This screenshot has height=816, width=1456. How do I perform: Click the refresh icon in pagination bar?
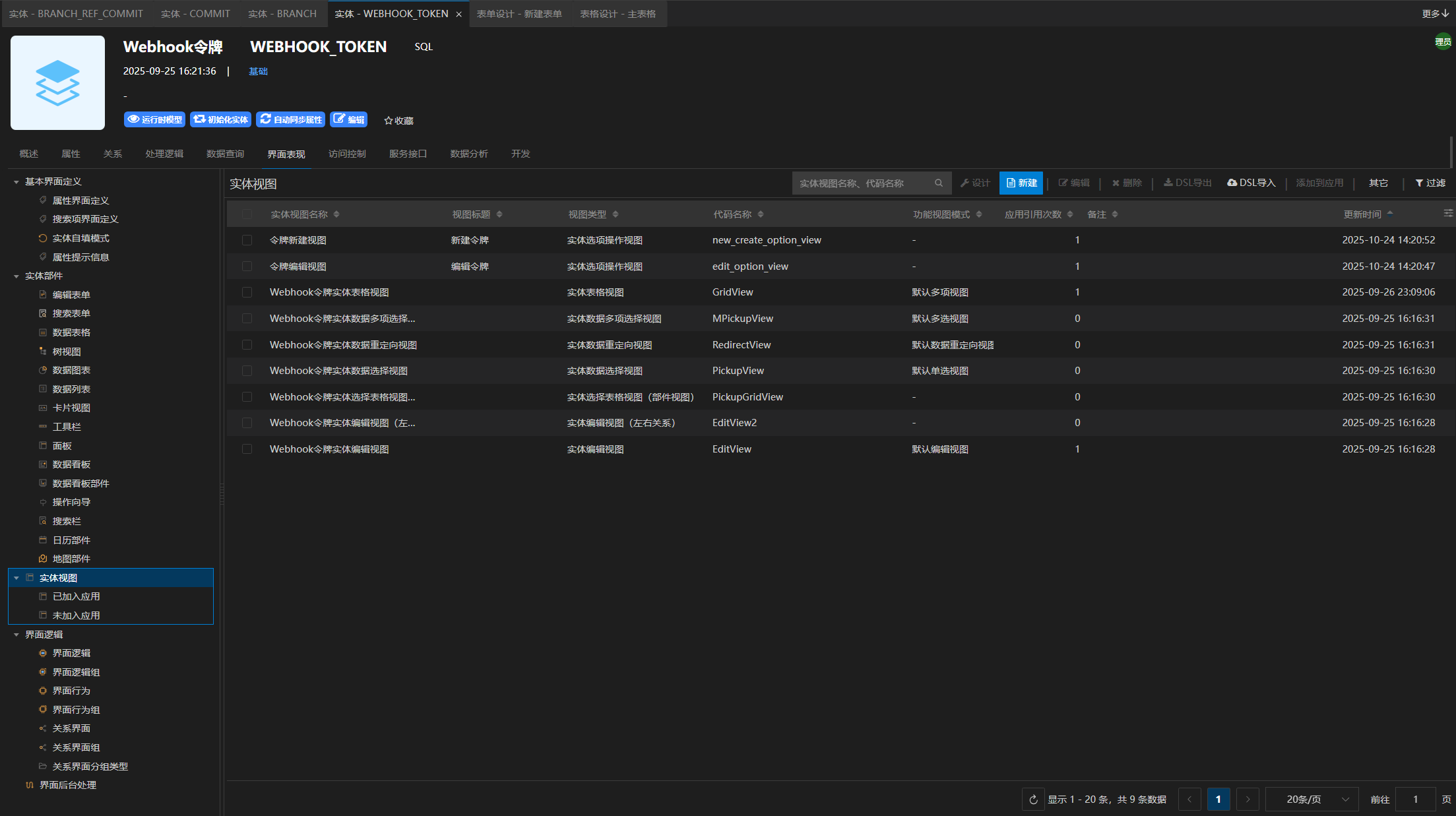click(1033, 800)
